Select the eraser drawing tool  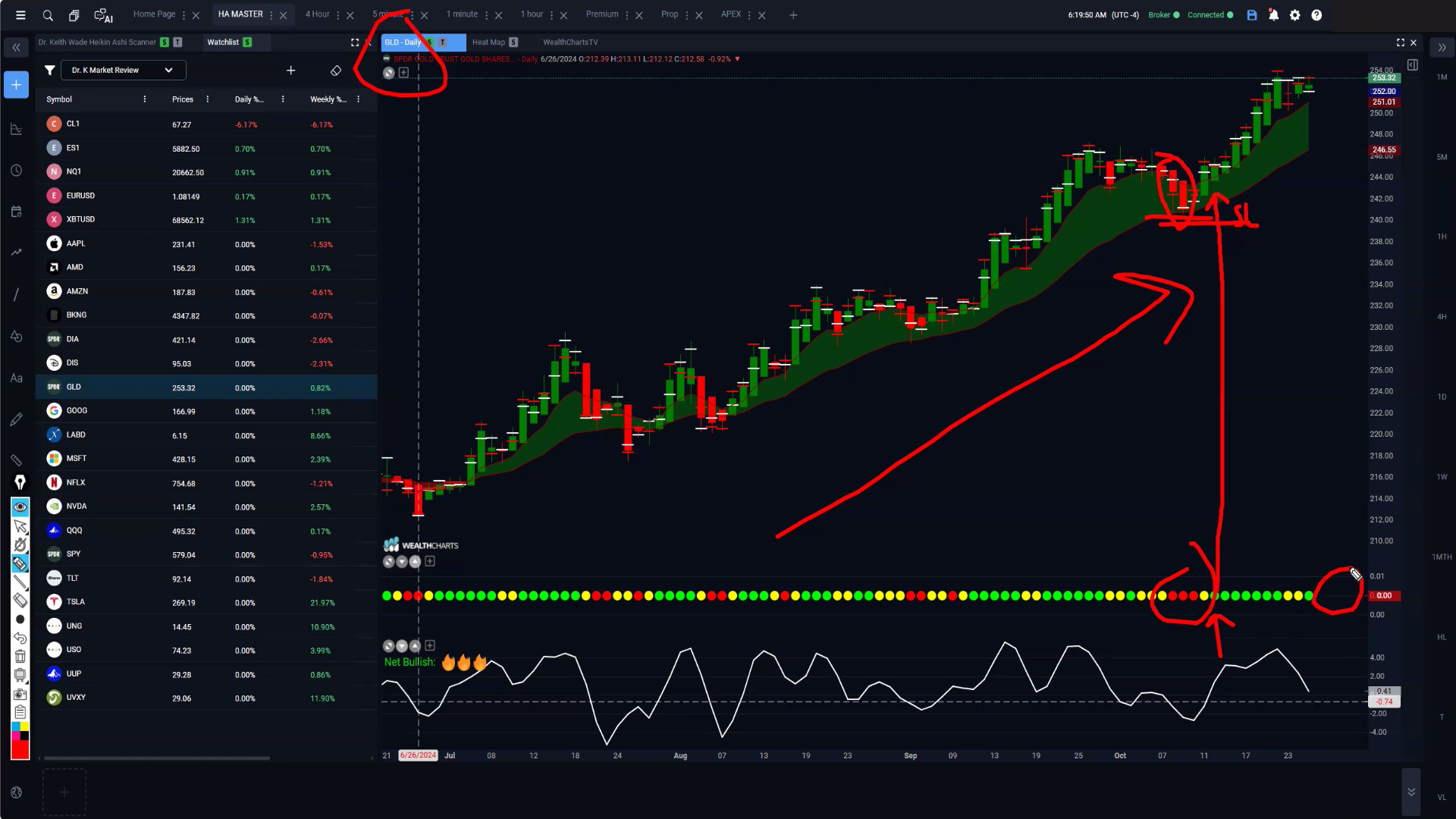pyautogui.click(x=20, y=601)
